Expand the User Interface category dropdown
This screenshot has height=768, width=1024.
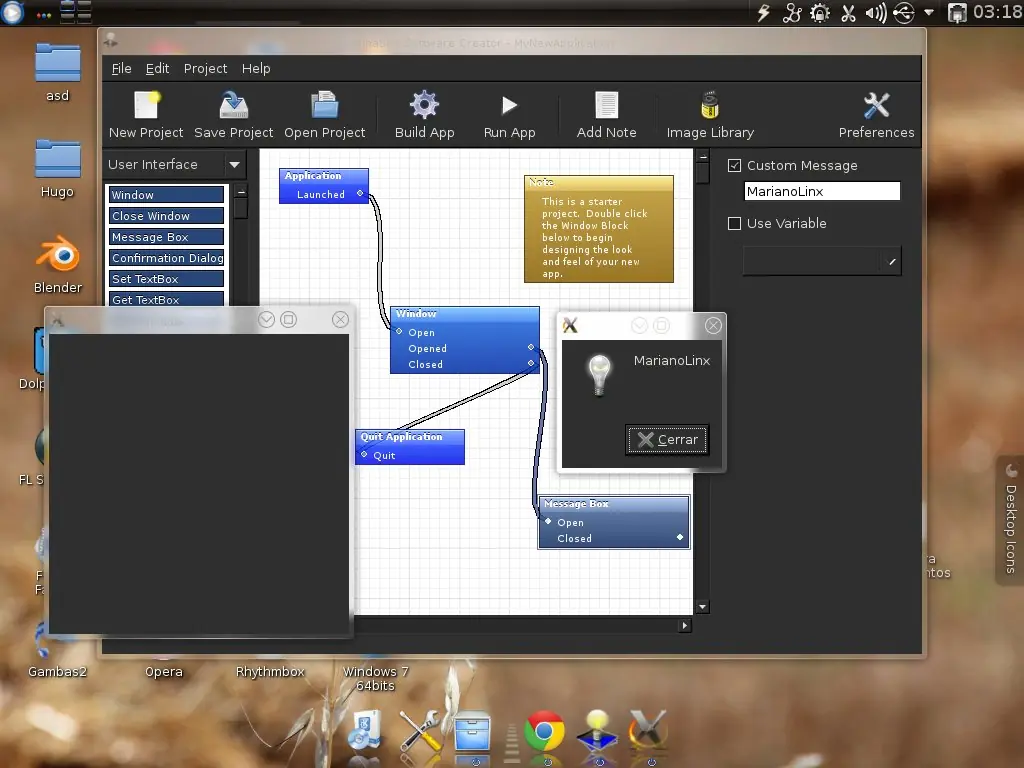(234, 165)
